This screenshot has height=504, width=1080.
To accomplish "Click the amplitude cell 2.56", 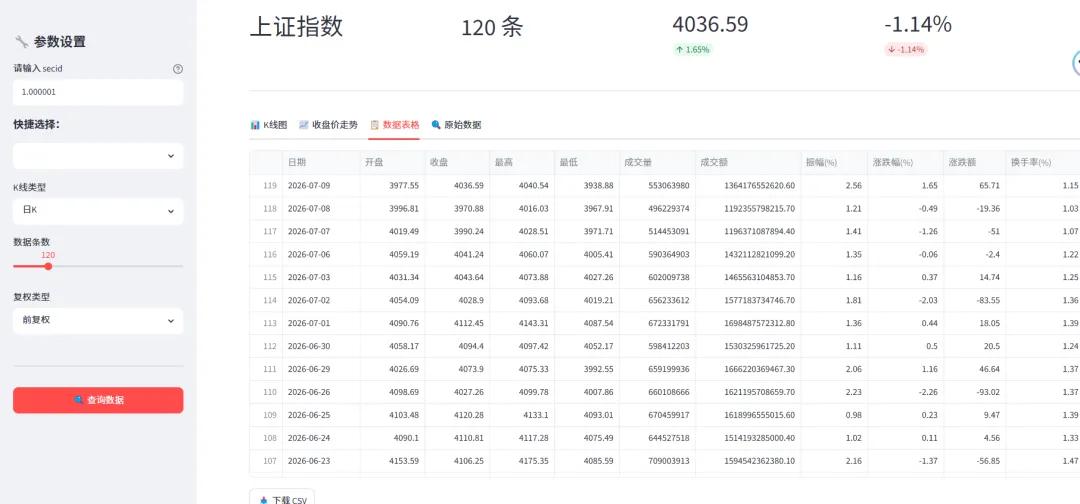I will tap(834, 186).
